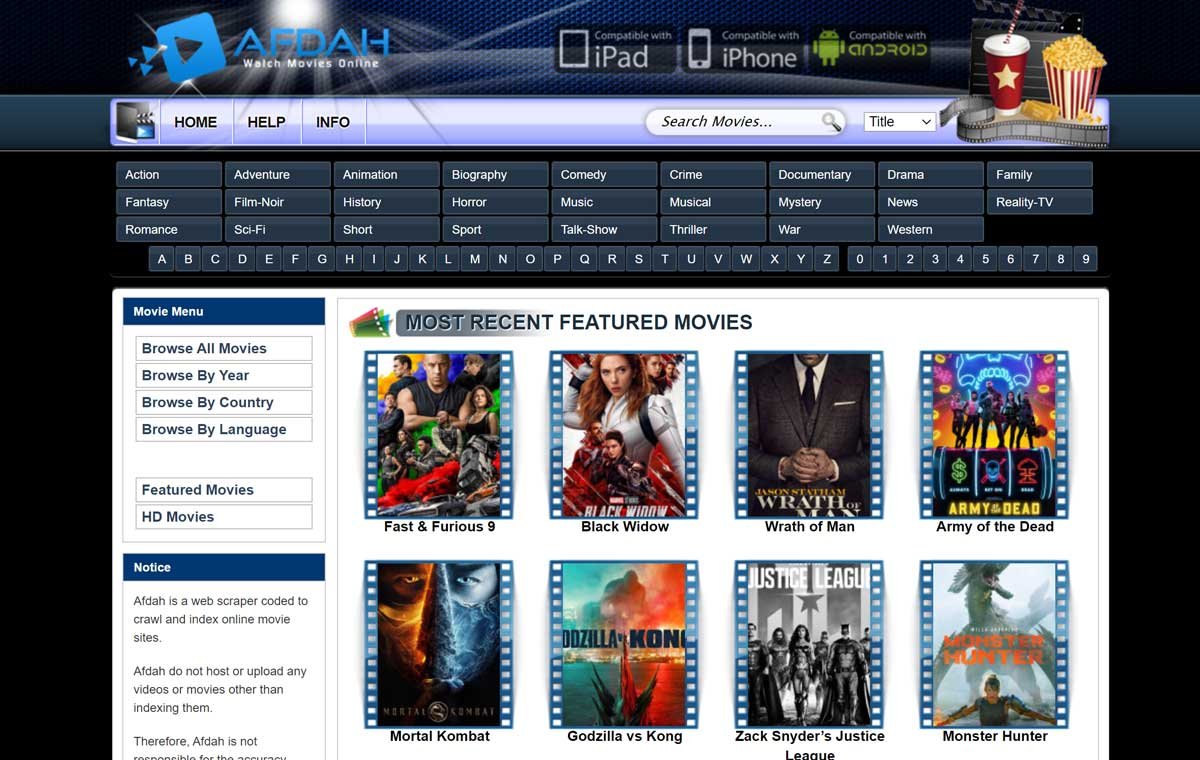The width and height of the screenshot is (1200, 760).
Task: Select the letter A filter
Action: pos(161,258)
